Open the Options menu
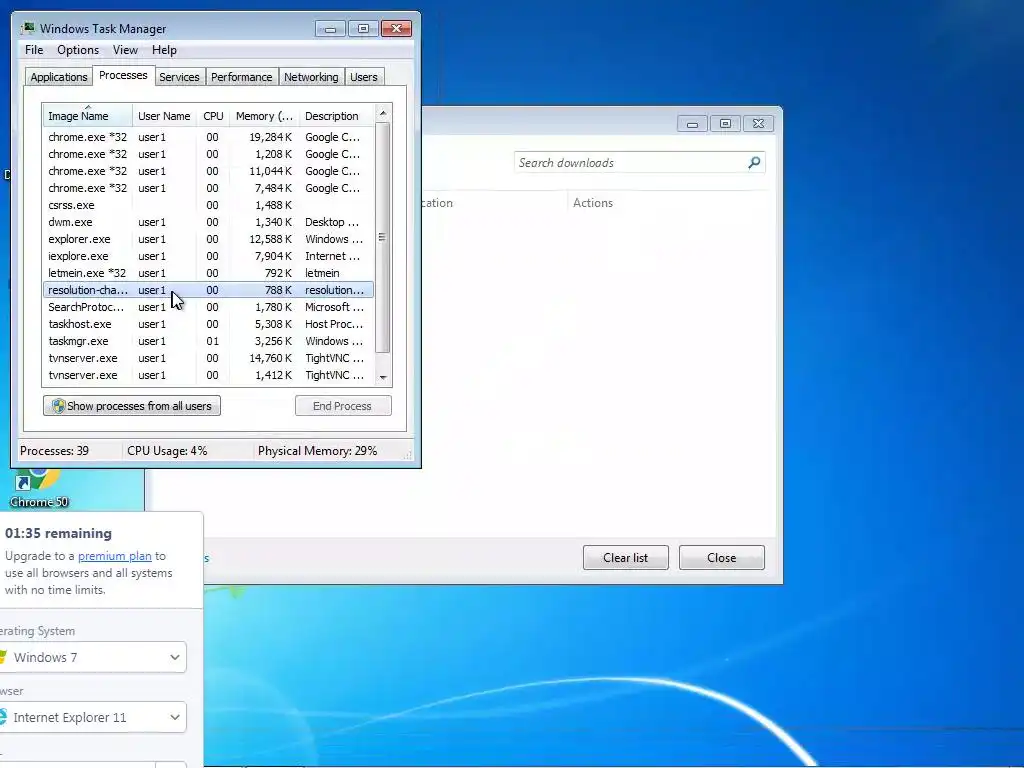Screen dimensions: 1024x768 [x=78, y=50]
